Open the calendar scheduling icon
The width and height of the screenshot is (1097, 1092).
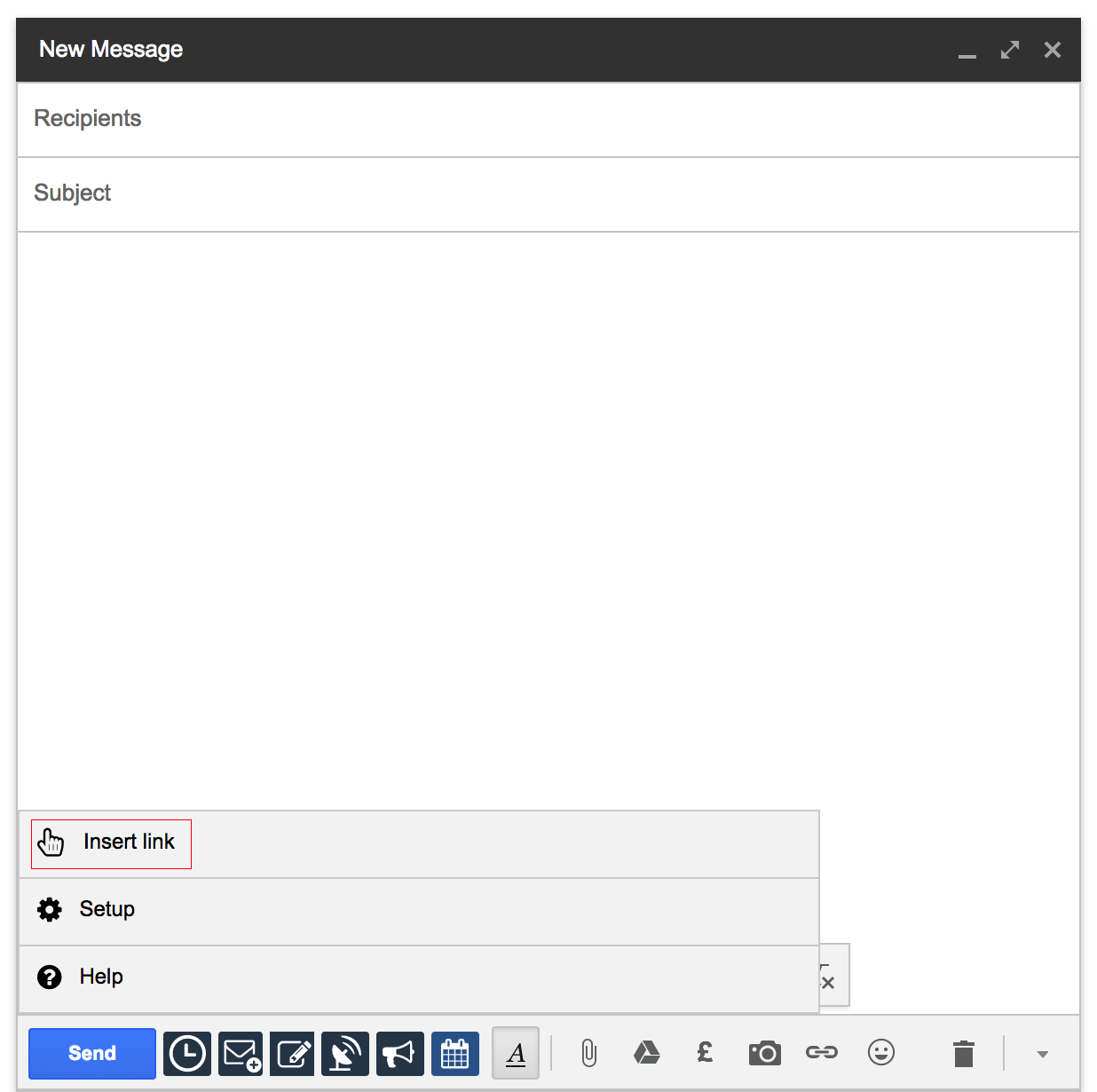(454, 1054)
